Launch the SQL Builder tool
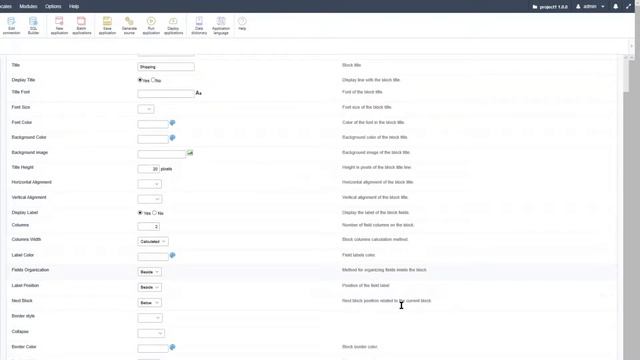This screenshot has width=640, height=360. (33, 25)
